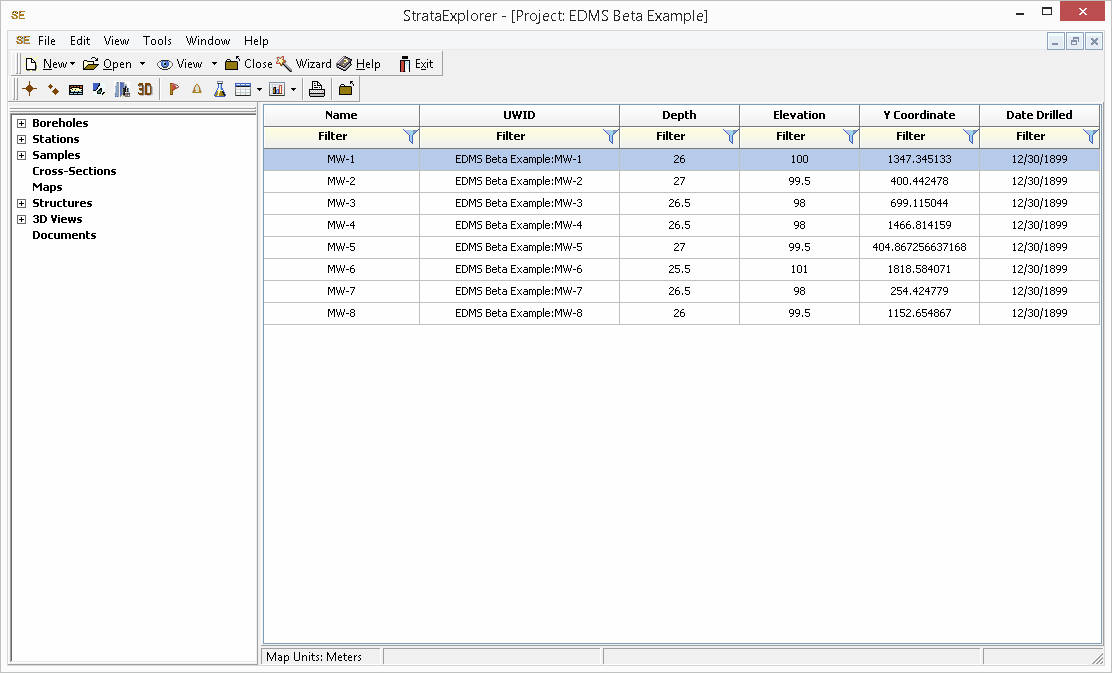Expand the Samples tree node
Screen dimensions: 1112x673
point(21,155)
